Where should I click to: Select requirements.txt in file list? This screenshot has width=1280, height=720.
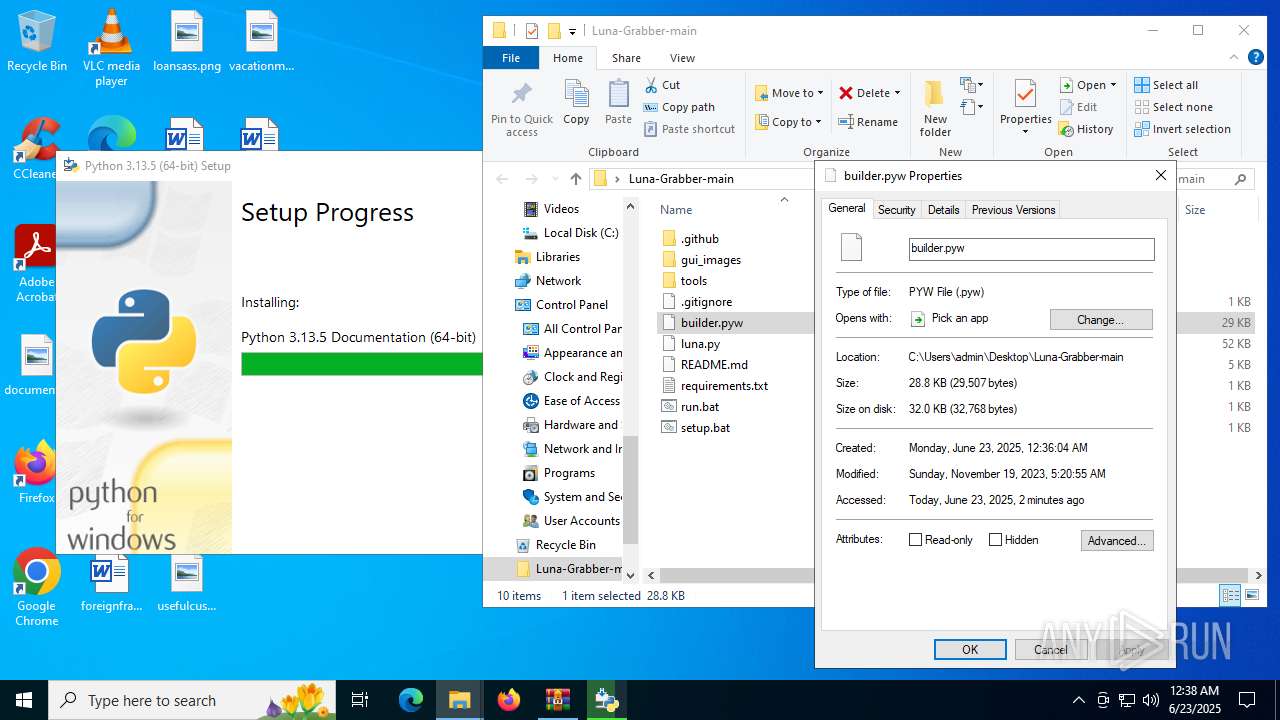click(724, 386)
